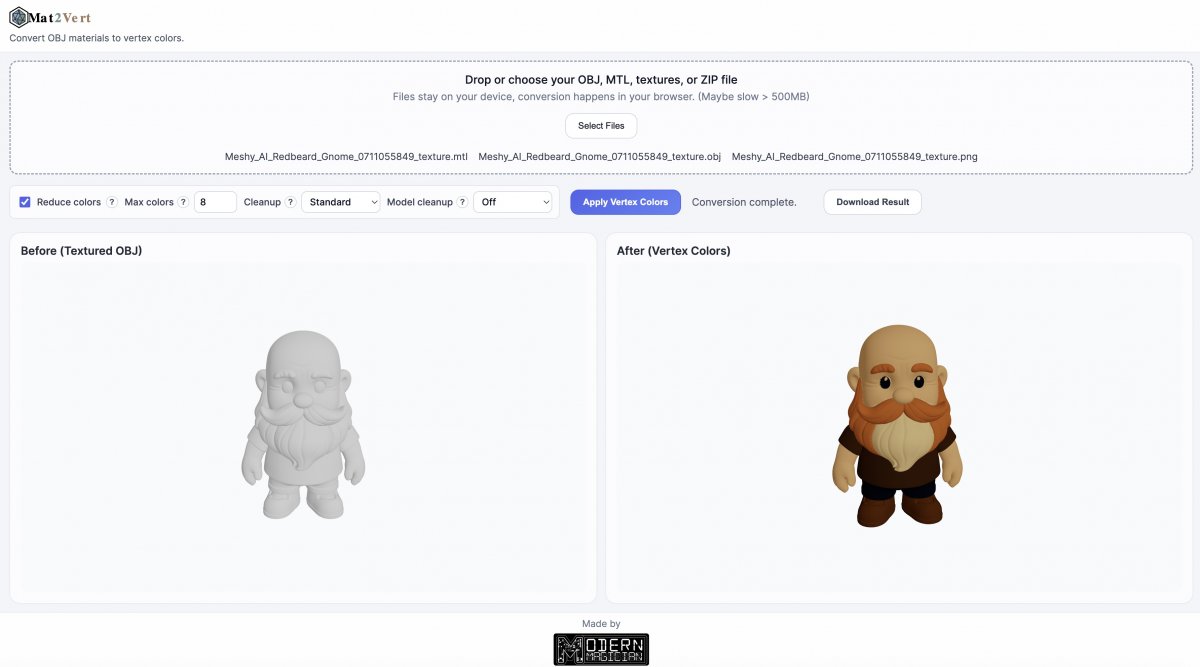This screenshot has width=1200, height=667.
Task: Click Select Files button
Action: (x=601, y=126)
